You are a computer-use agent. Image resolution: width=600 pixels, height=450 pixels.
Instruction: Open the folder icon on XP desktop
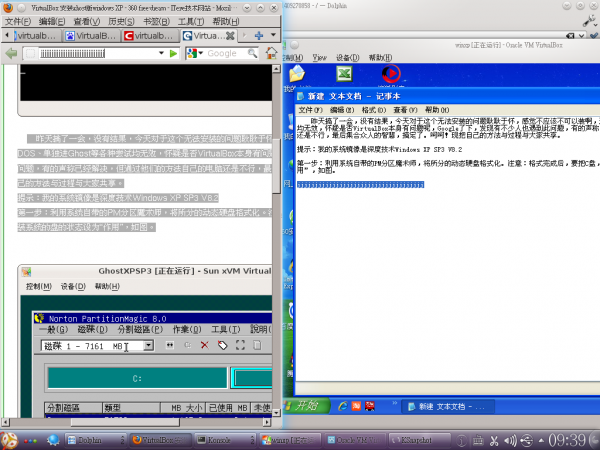coord(297,74)
